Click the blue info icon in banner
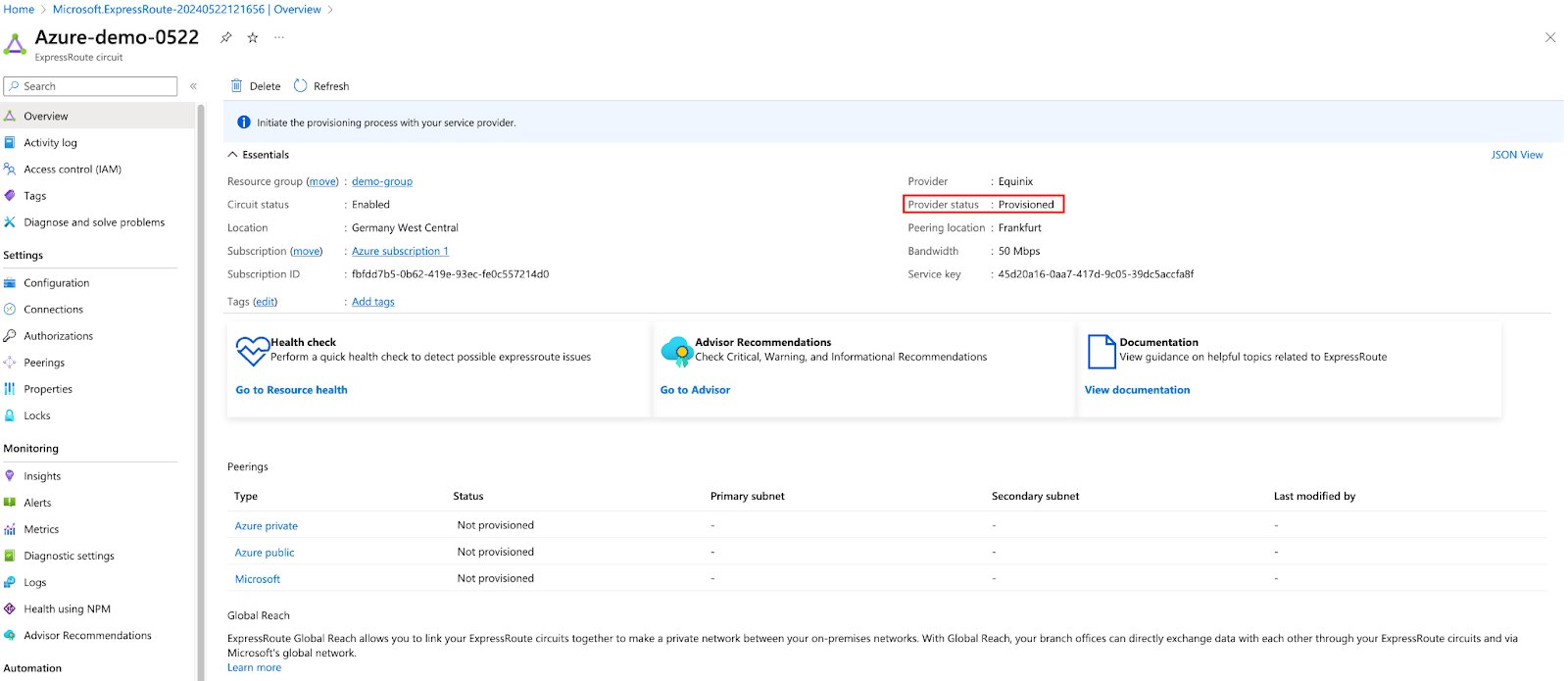Screen dimensions: 1568x681 pos(244,122)
